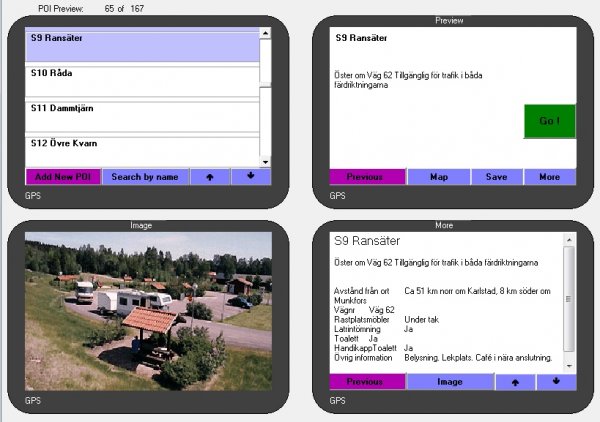Select S12 Övre Kvarn list entry
This screenshot has width=600, height=422.
(141, 147)
